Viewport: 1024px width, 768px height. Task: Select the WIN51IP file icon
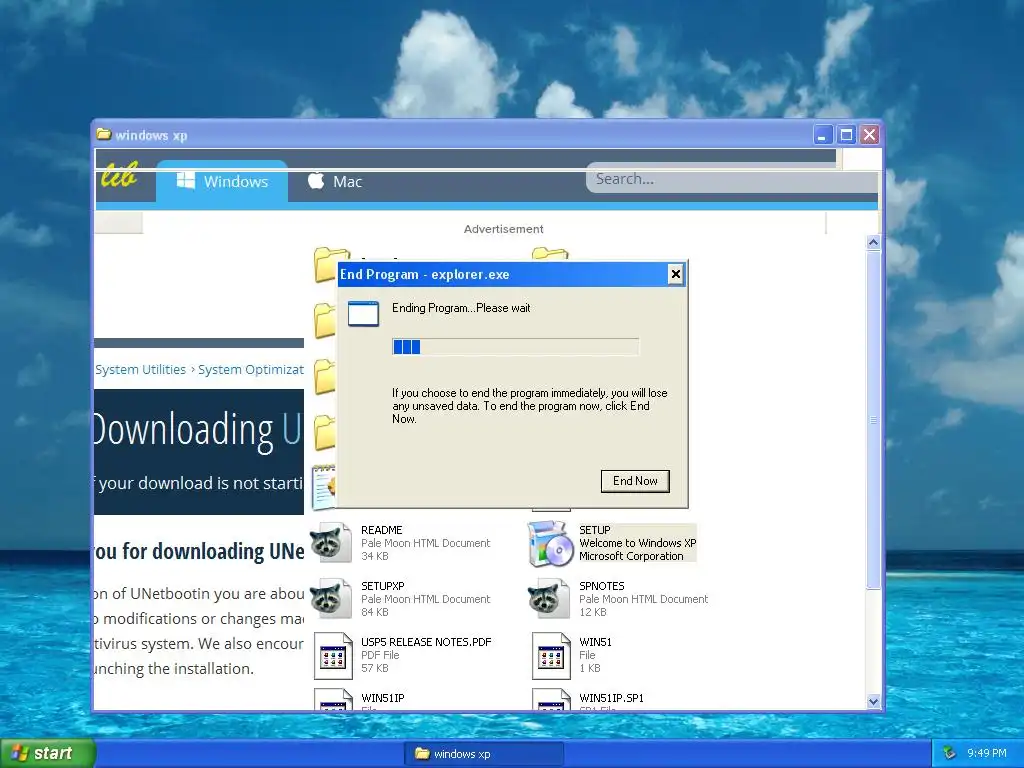pyautogui.click(x=332, y=700)
